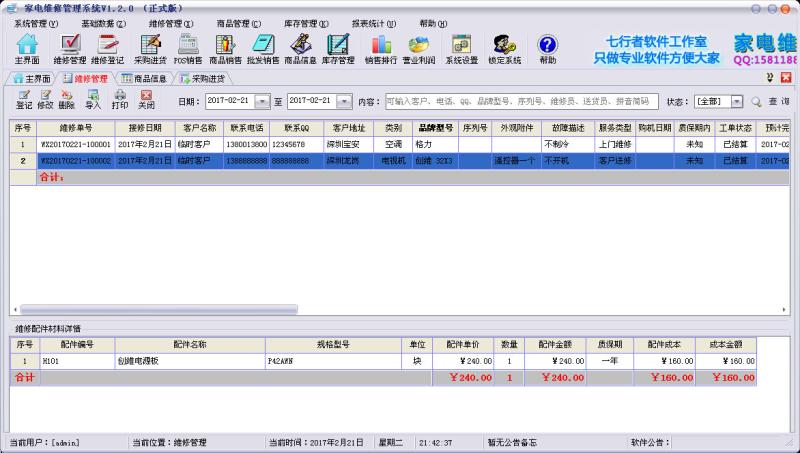Click the red 关闭 close icon in the sub-toolbar
The width and height of the screenshot is (800, 453).
point(146,99)
